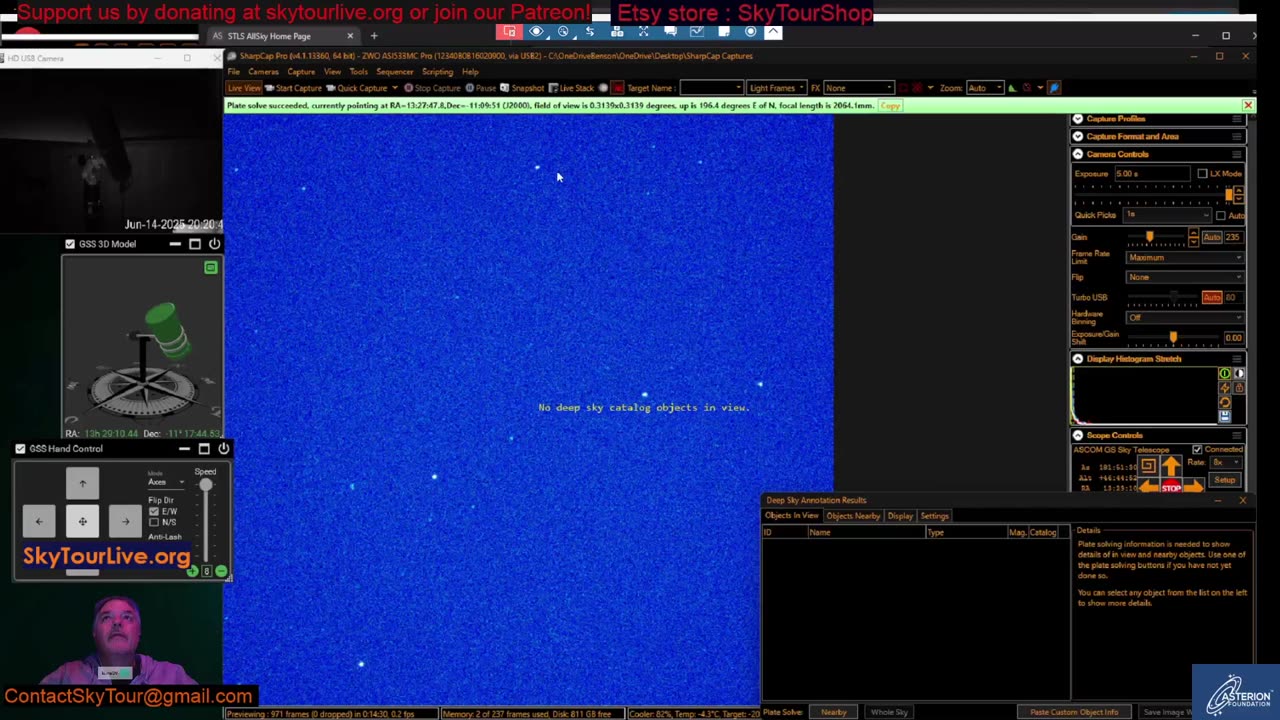This screenshot has height=720, width=1280.
Task: Toggle the scope Connected checkbox
Action: [1197, 449]
